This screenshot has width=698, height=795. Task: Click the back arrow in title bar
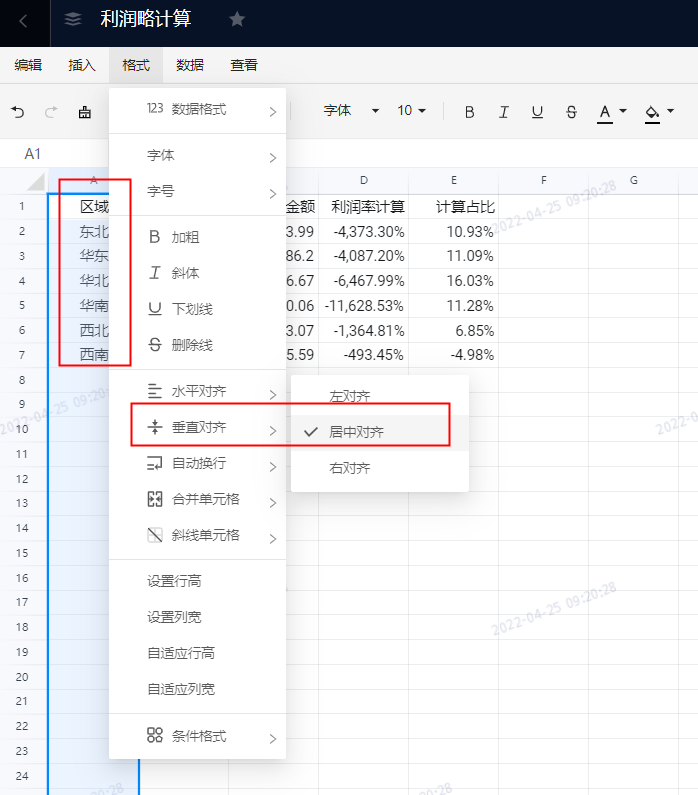pos(23,20)
